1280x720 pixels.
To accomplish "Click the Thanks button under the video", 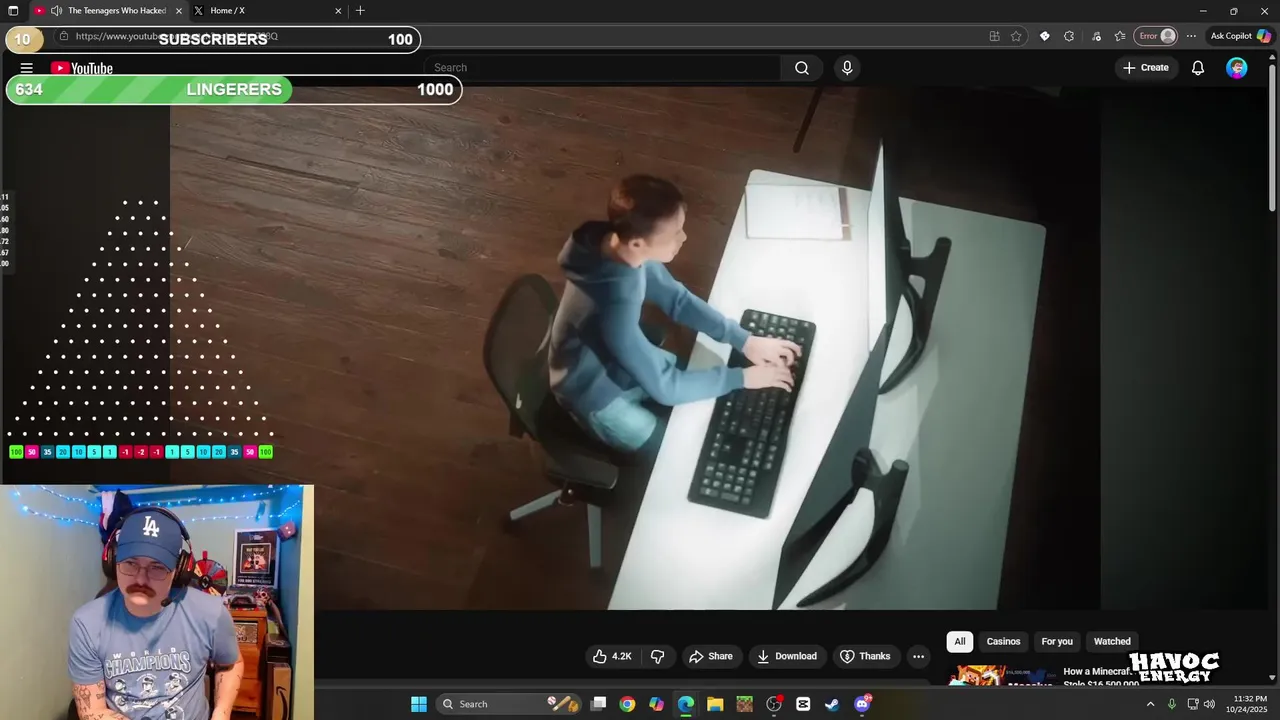I will coord(865,656).
